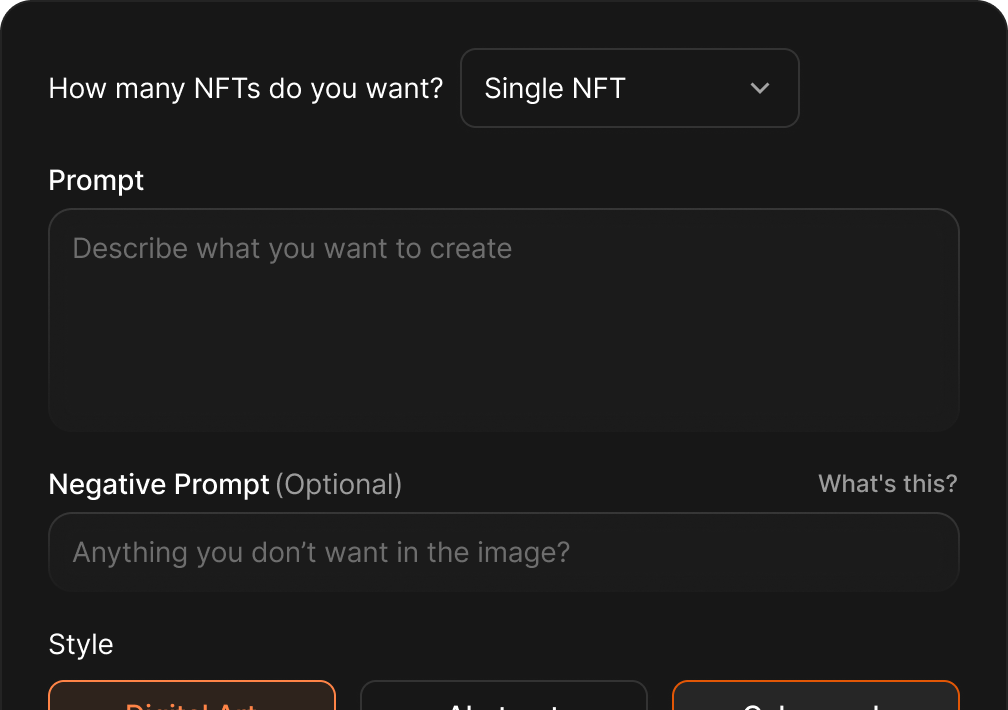This screenshot has height=710, width=1008.
Task: Click the 'How many NFTs do you want?' label
Action: tap(245, 88)
